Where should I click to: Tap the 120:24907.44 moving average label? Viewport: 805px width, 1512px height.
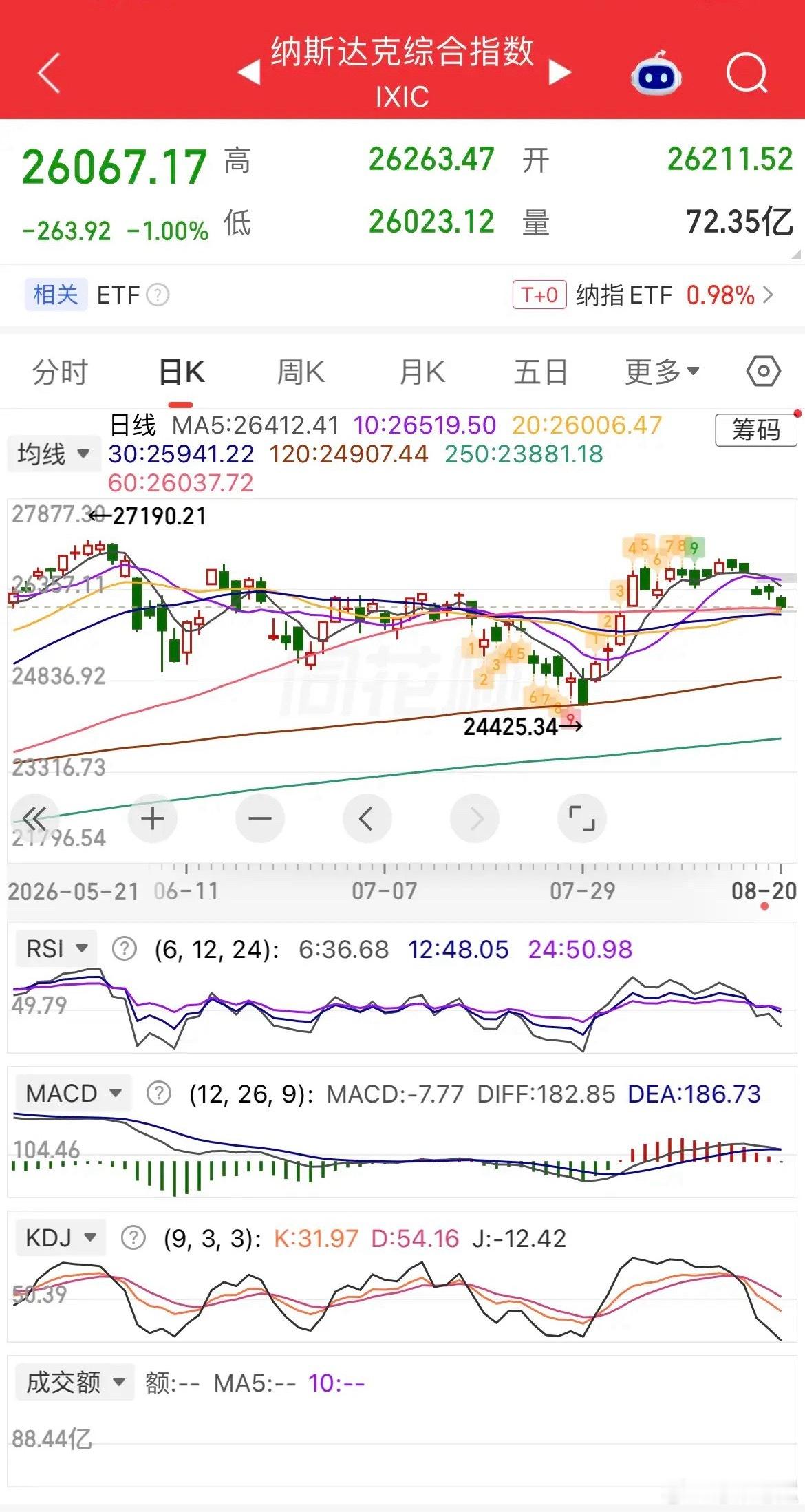pos(349,454)
